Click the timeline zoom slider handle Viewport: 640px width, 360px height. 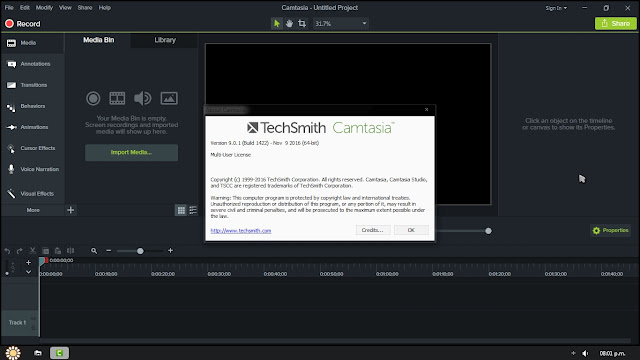click(140, 251)
